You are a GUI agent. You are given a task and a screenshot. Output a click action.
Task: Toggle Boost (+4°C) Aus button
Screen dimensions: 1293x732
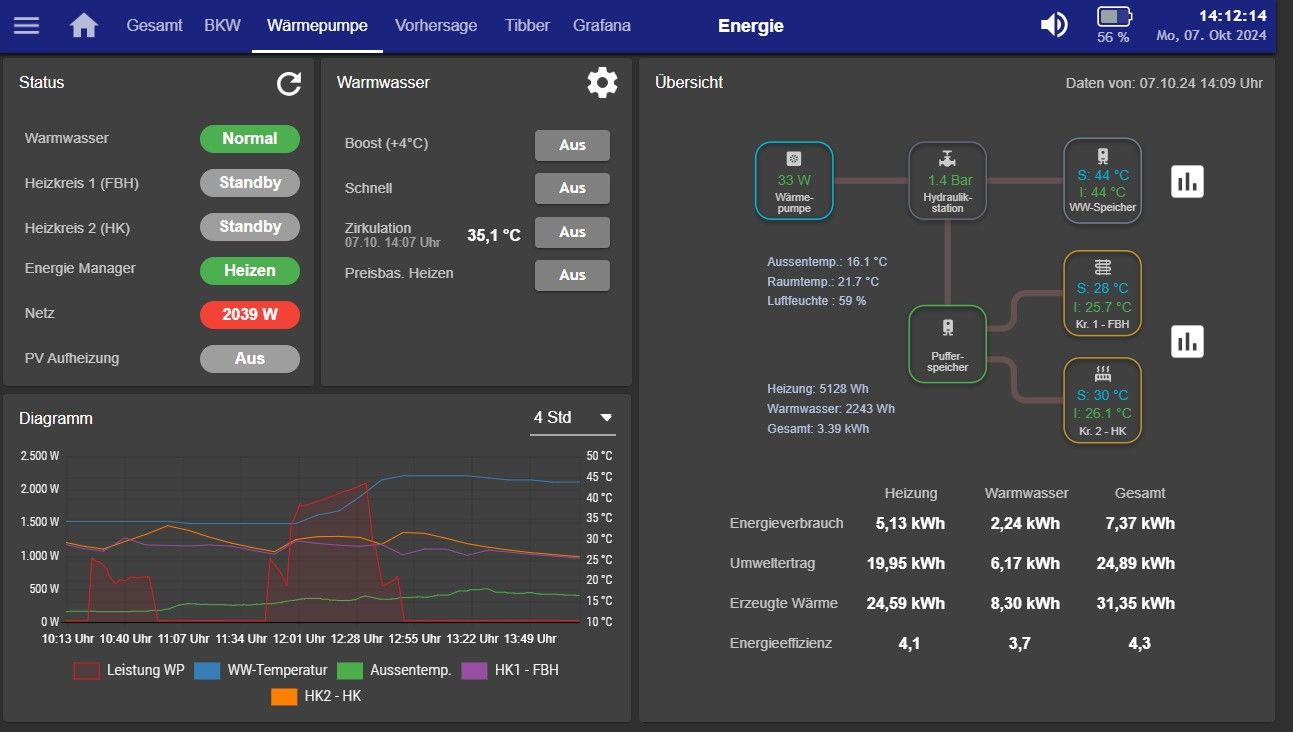click(572, 145)
